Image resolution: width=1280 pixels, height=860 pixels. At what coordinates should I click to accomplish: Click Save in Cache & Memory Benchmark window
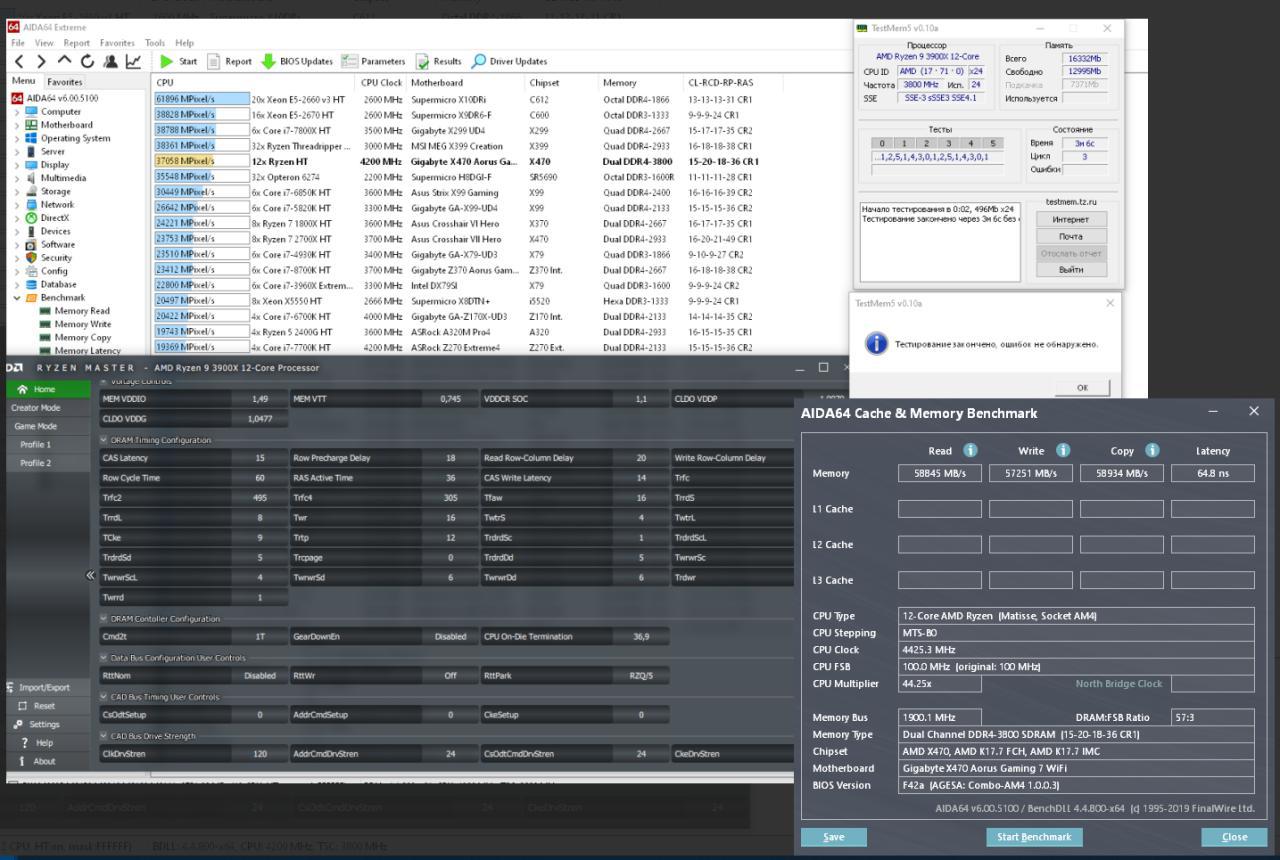(x=833, y=837)
